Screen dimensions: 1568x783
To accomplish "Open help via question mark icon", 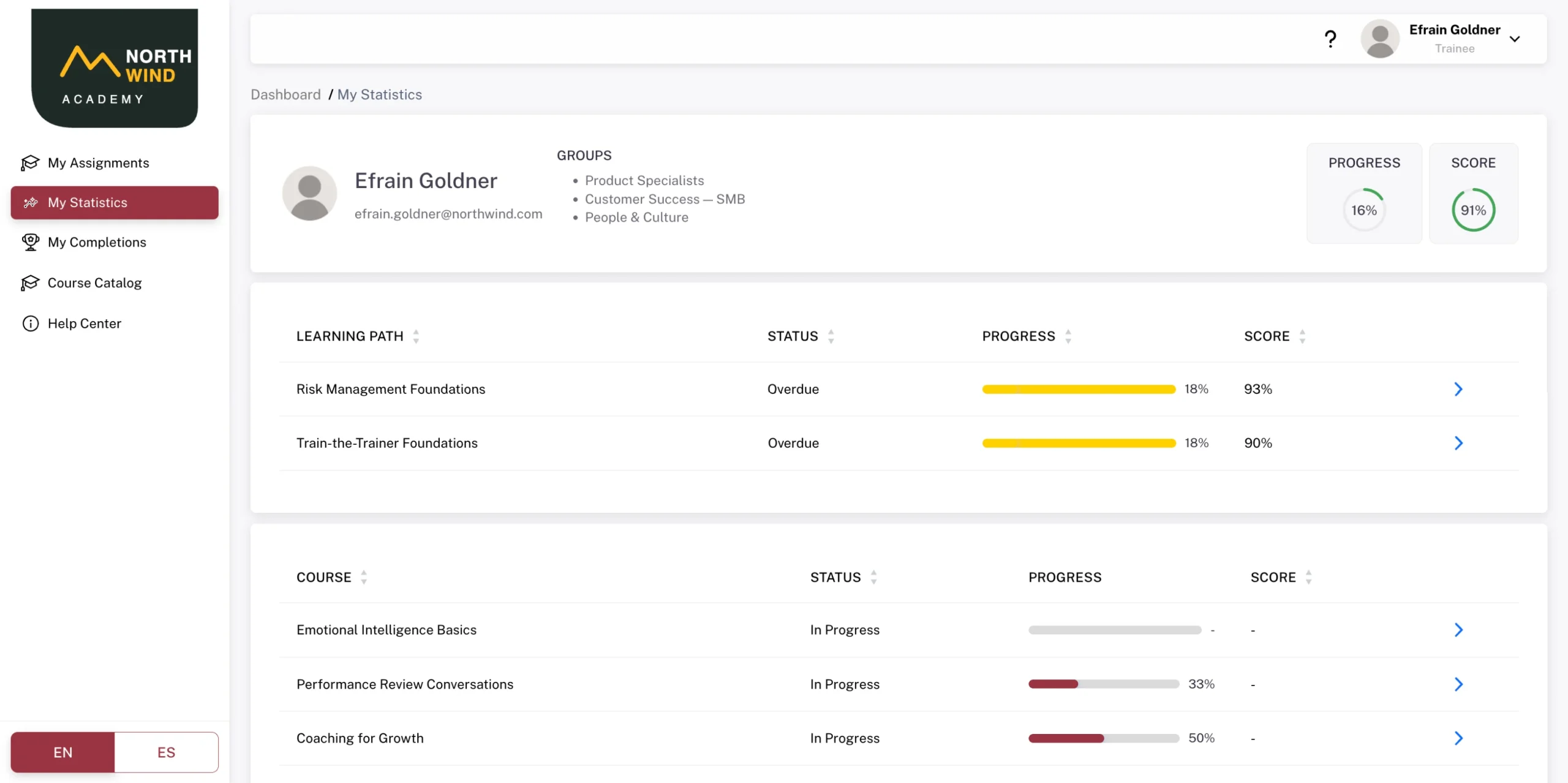I will tap(1330, 39).
